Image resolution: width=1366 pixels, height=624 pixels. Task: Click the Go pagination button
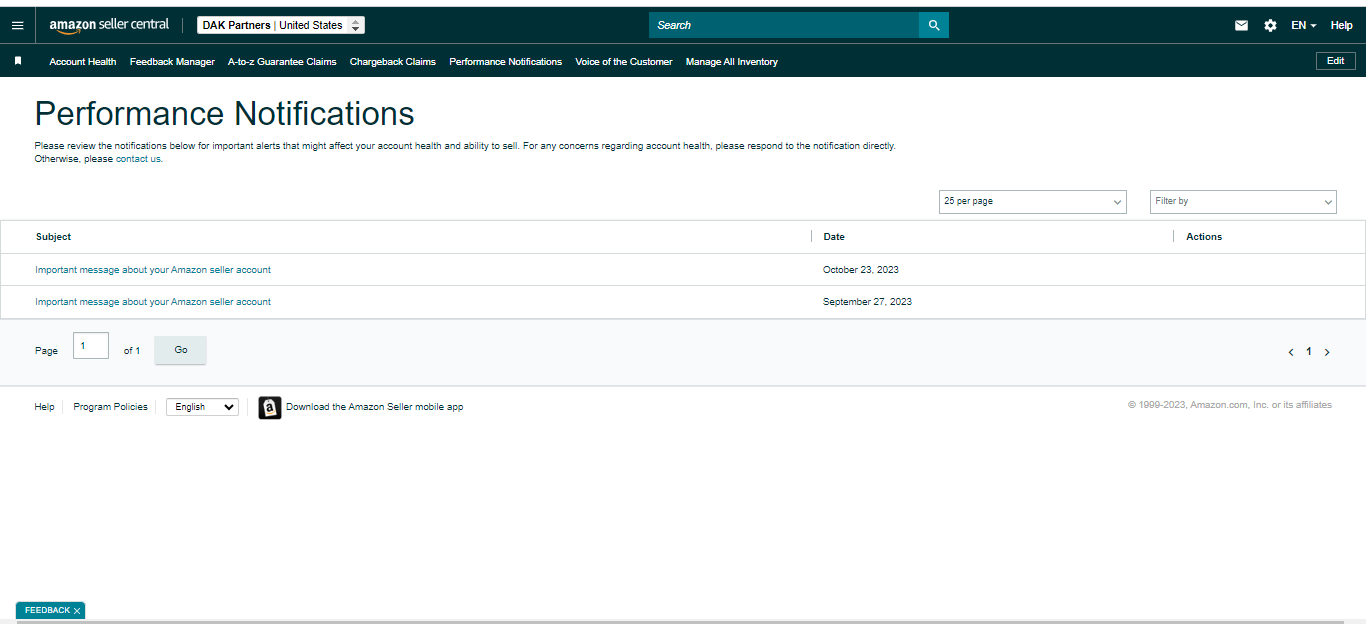[181, 350]
